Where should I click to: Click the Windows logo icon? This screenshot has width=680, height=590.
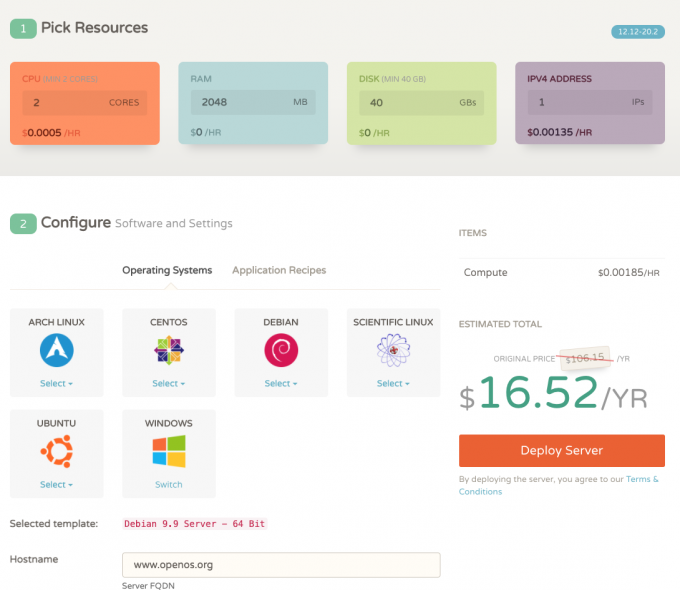169,452
